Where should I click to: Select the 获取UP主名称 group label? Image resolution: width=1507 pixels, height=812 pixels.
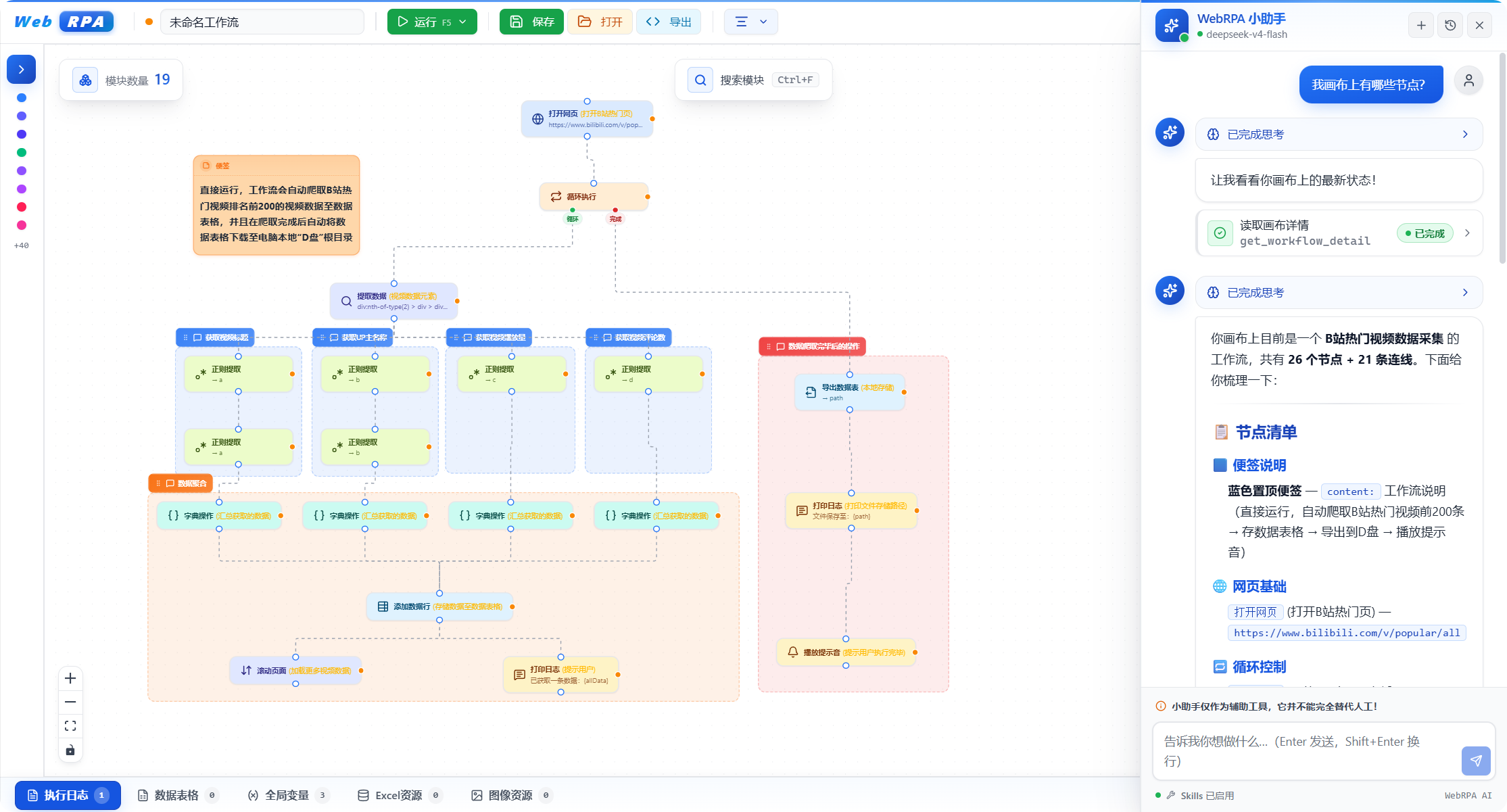352,337
